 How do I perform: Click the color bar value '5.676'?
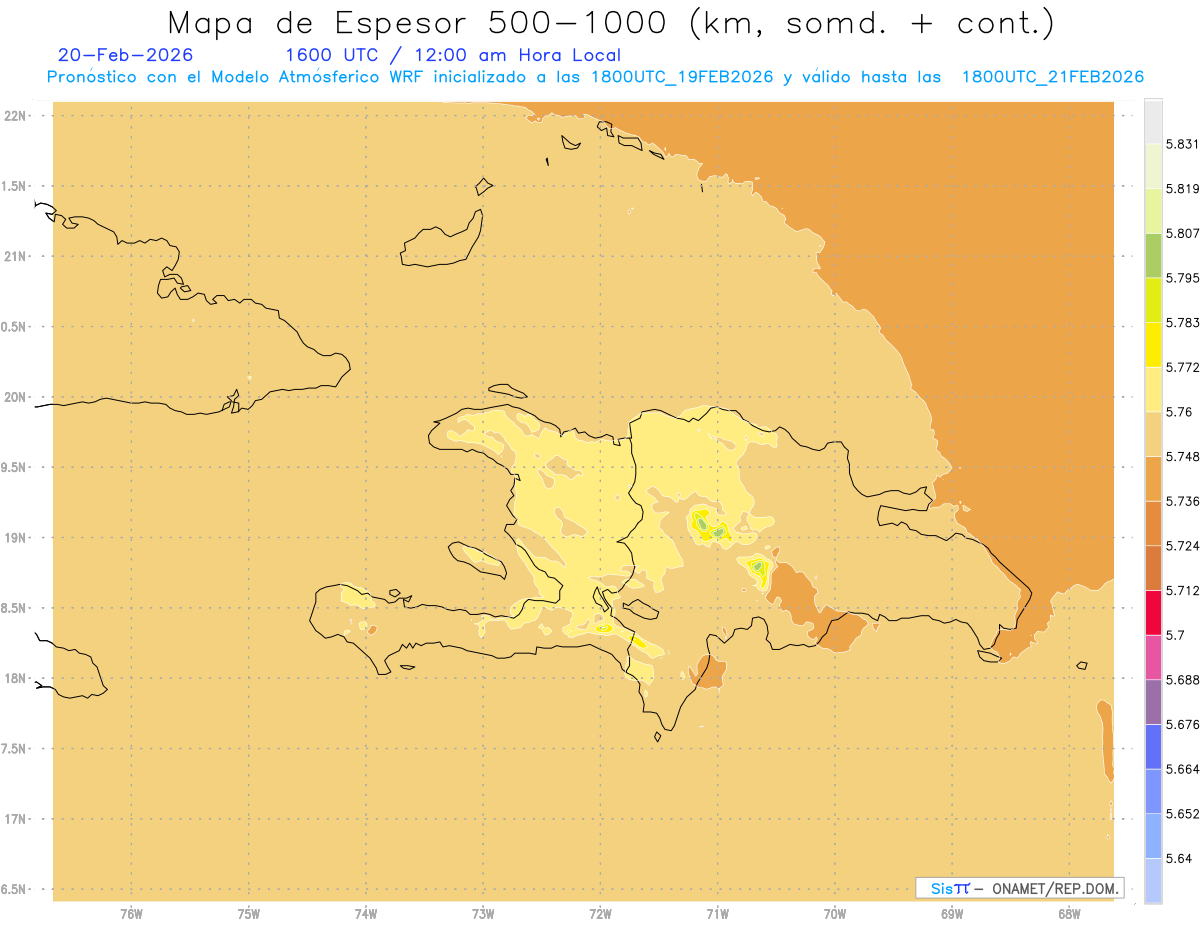click(x=1184, y=725)
